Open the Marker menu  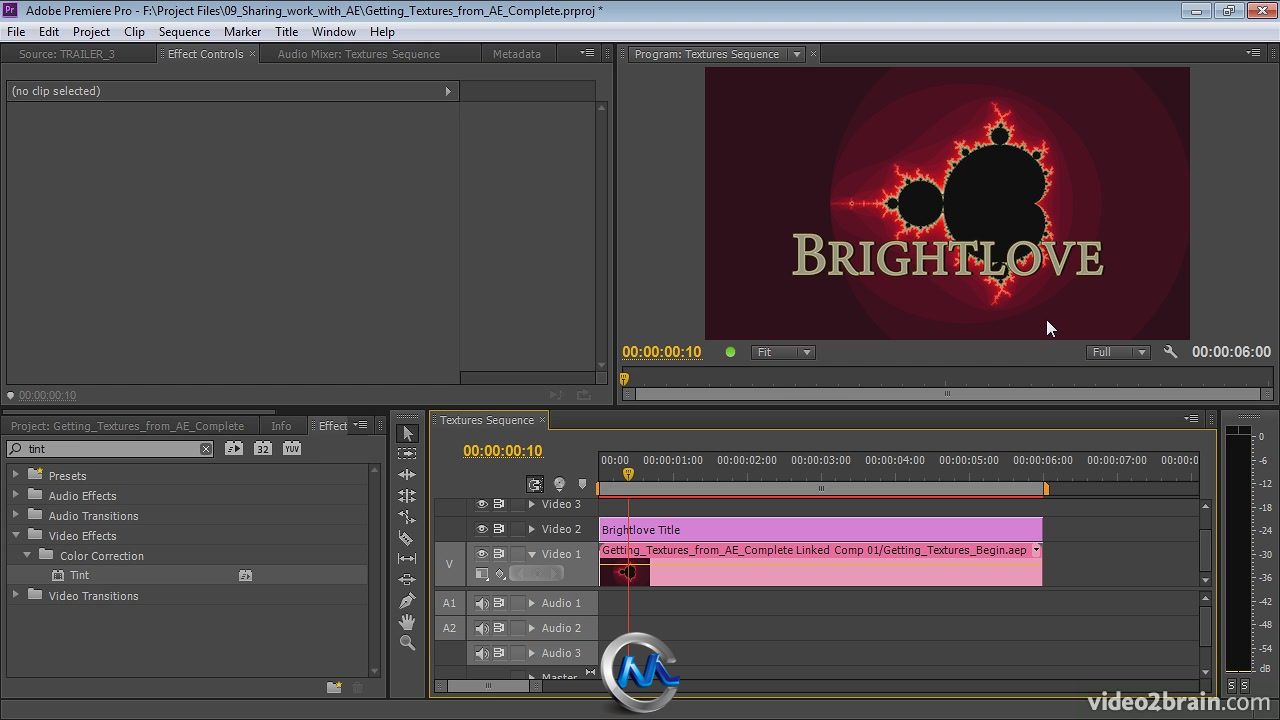tap(242, 31)
